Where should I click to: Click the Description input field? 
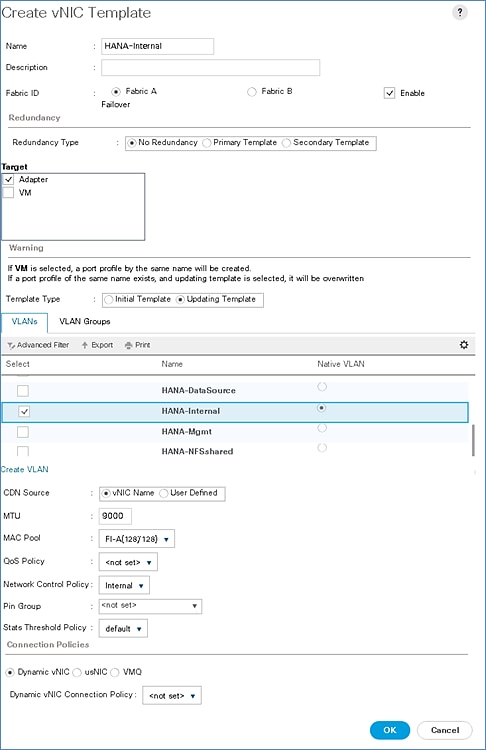[210, 67]
